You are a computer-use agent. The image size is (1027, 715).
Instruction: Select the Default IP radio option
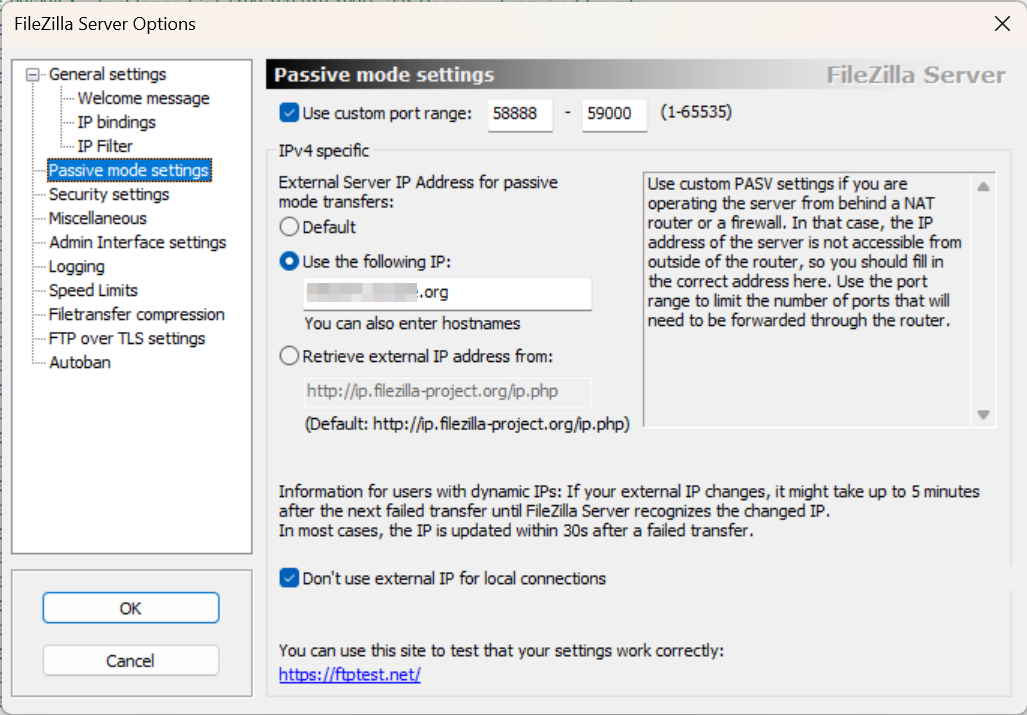tap(289, 227)
